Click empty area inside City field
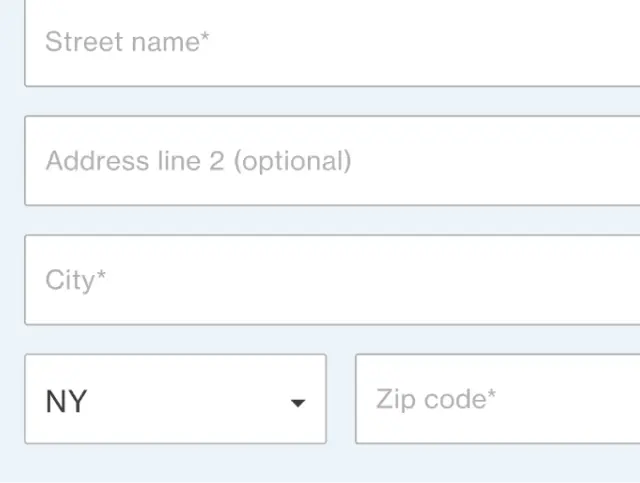Screen dimensions: 640x483 450,280
